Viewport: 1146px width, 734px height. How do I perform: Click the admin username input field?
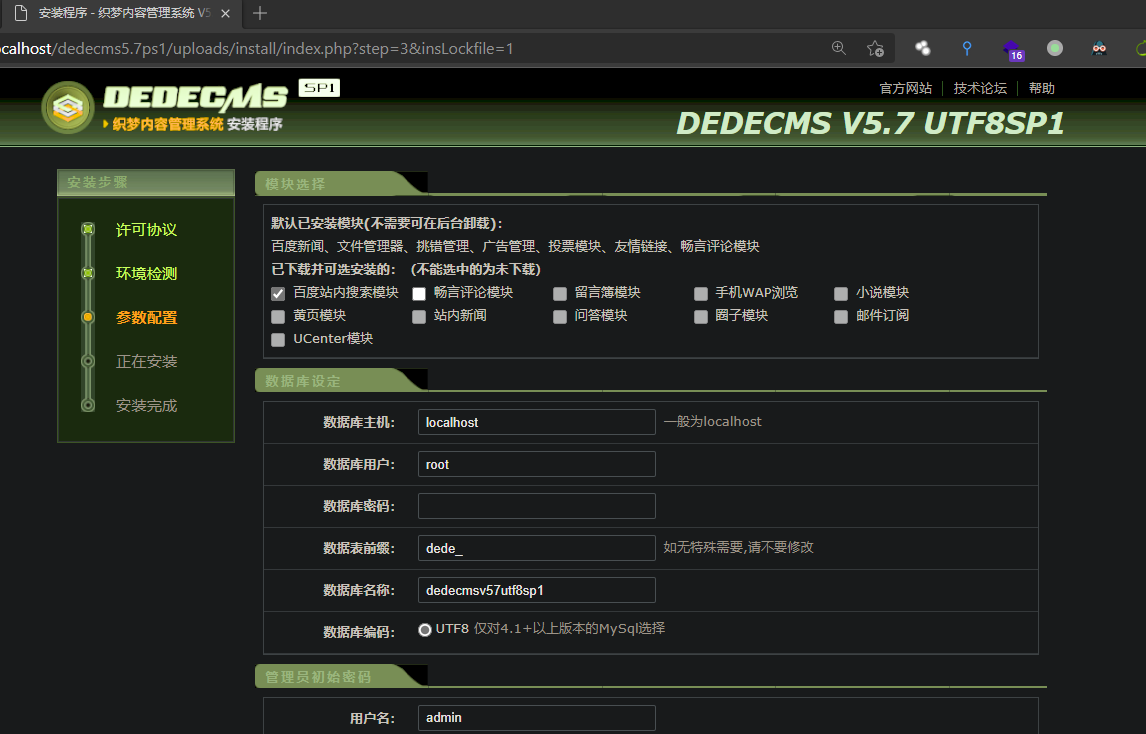[536, 717]
